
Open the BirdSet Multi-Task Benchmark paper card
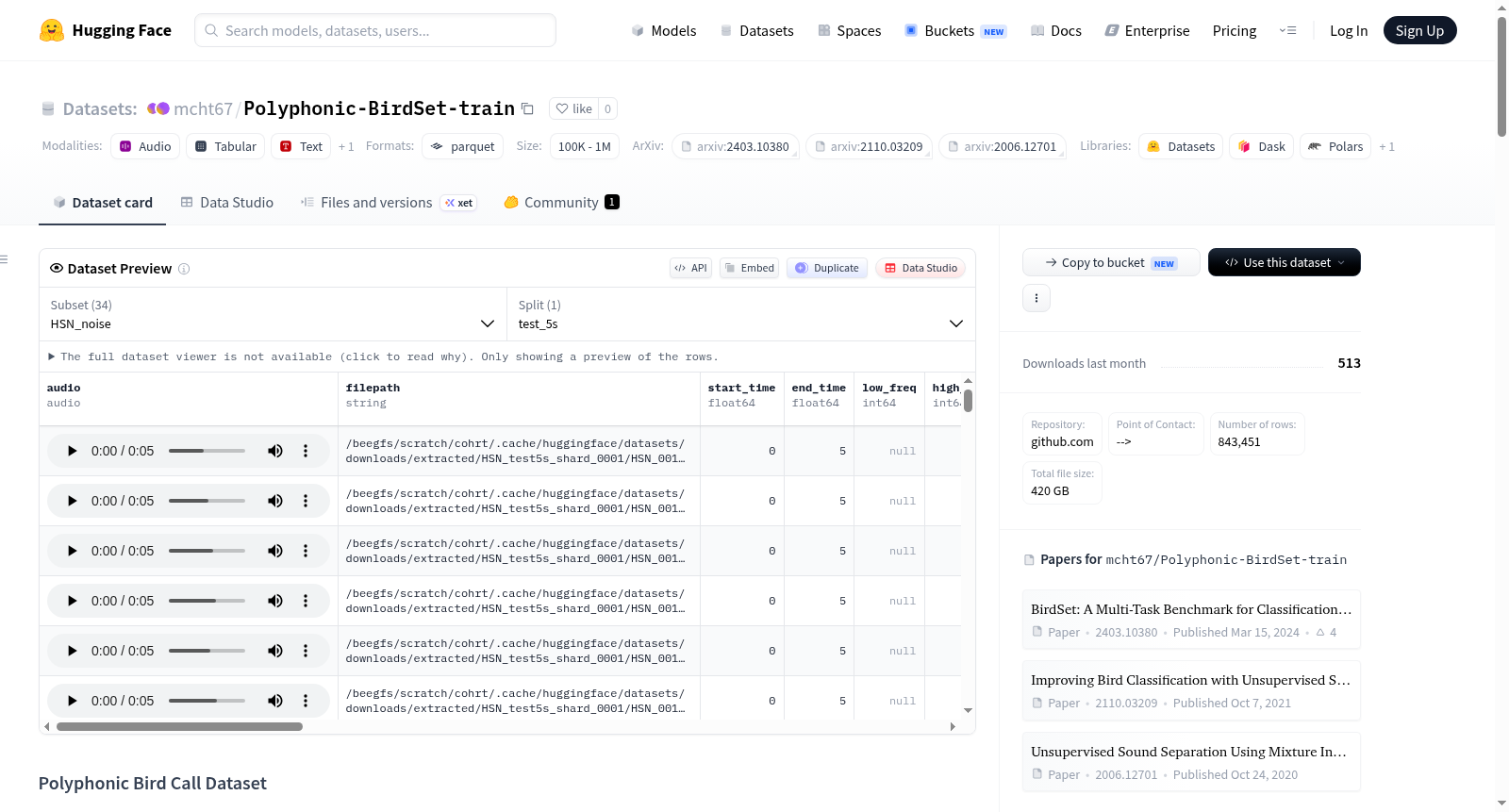[x=1191, y=620]
